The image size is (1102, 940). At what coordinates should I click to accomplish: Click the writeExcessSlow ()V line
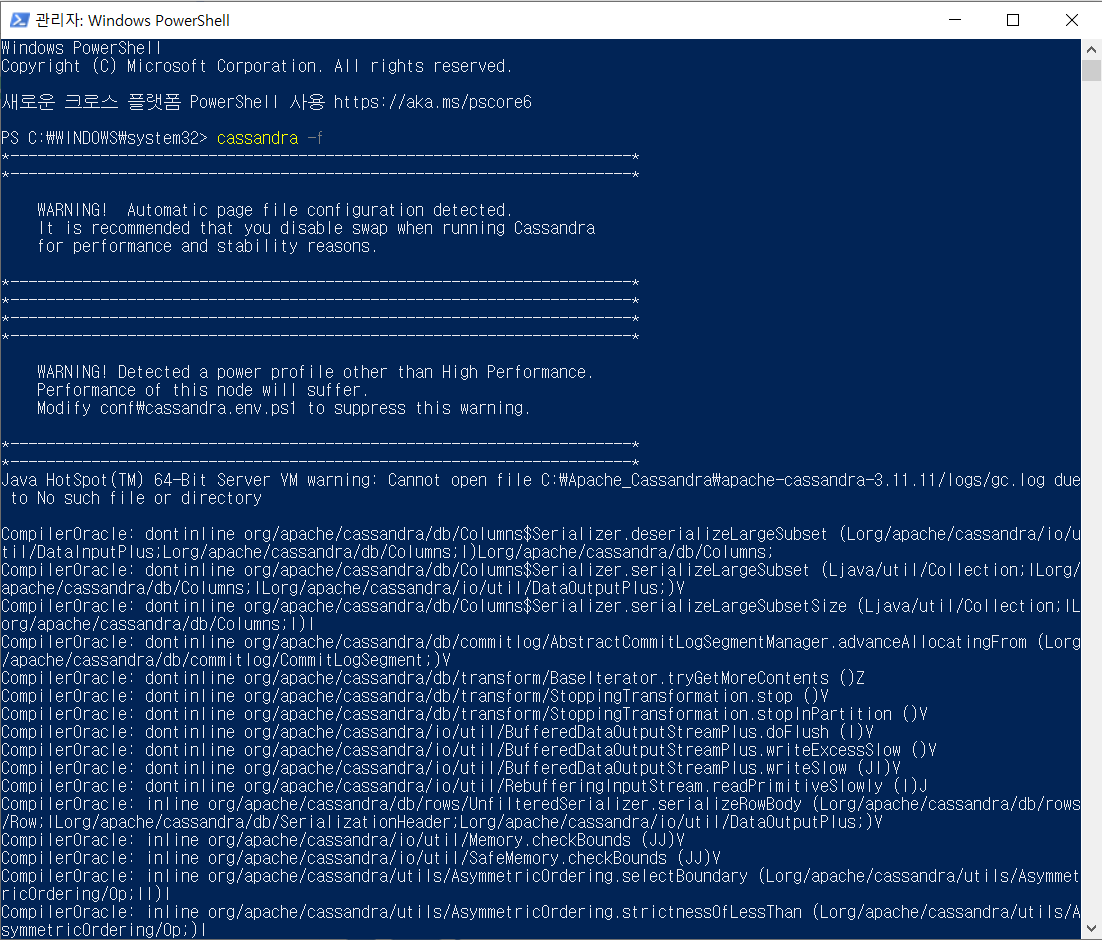coord(469,750)
